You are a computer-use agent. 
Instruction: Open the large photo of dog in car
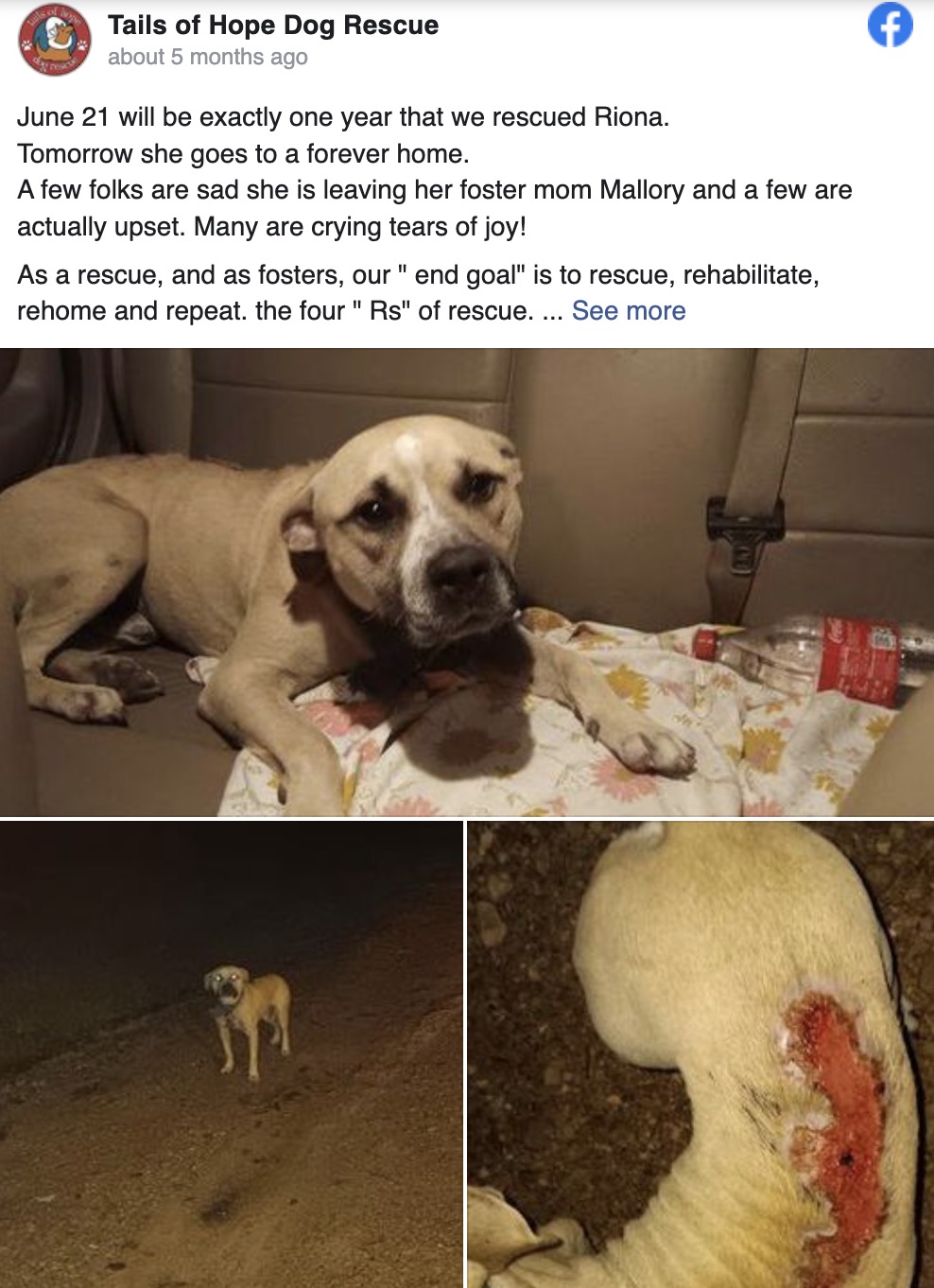click(x=467, y=582)
